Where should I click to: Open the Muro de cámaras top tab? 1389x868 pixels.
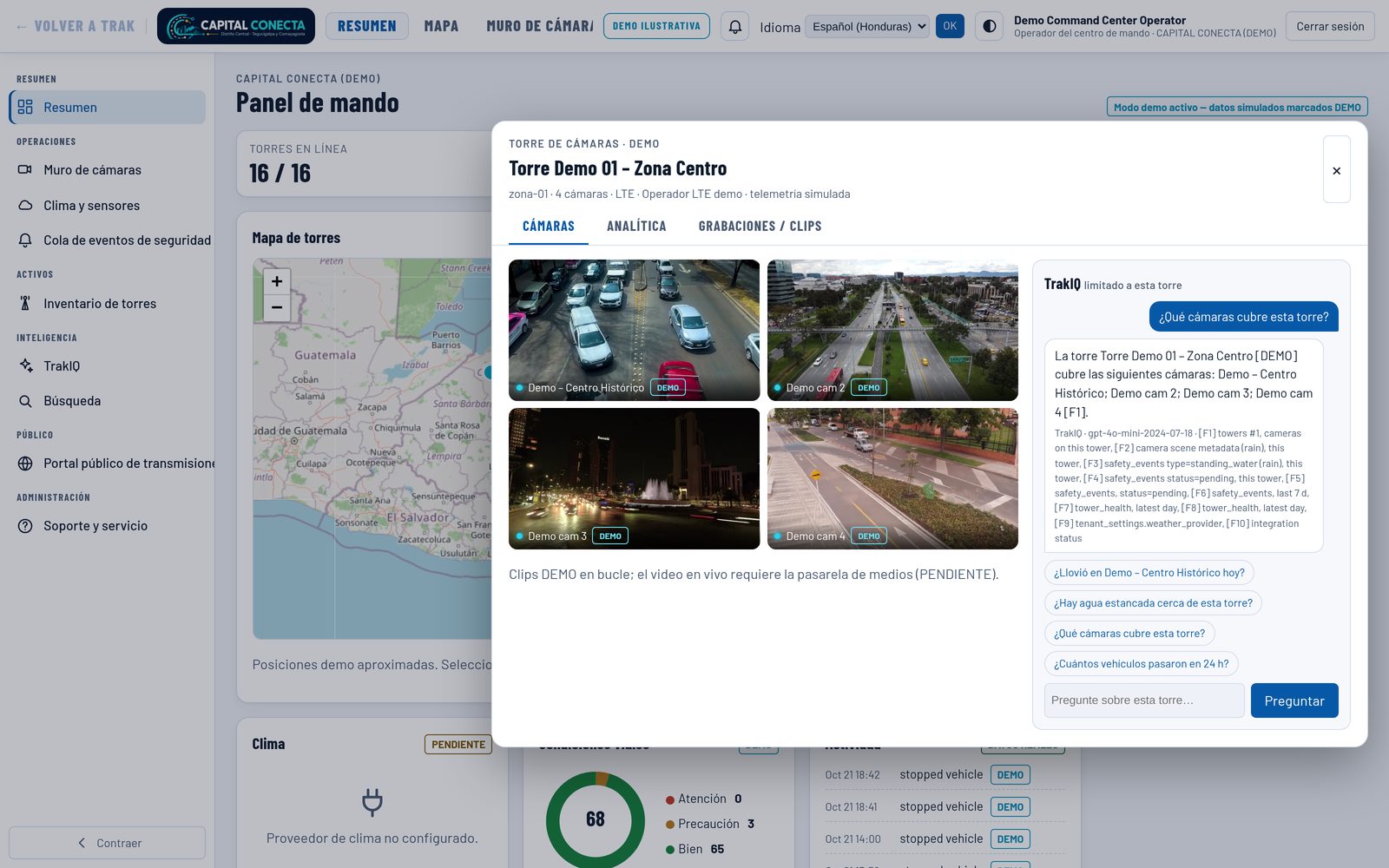540,26
